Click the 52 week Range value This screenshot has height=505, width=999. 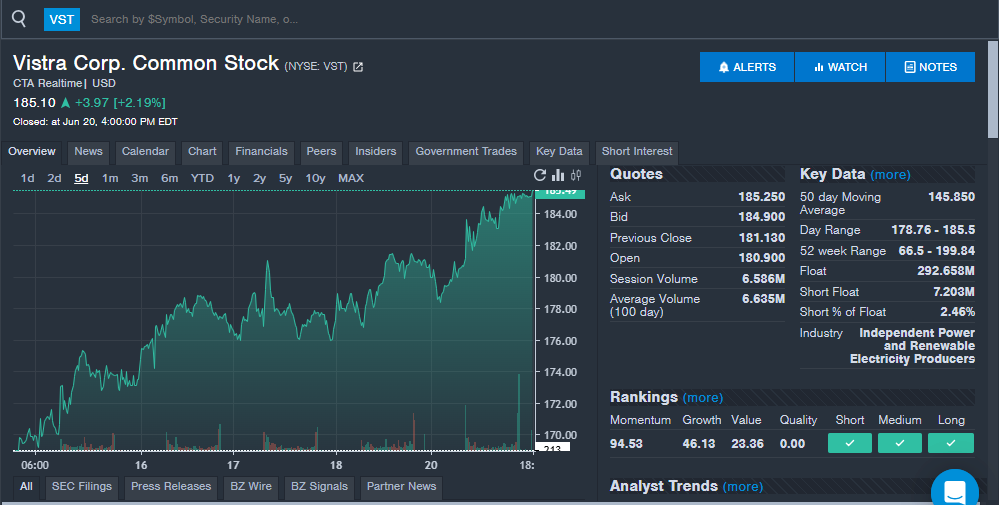[937, 251]
